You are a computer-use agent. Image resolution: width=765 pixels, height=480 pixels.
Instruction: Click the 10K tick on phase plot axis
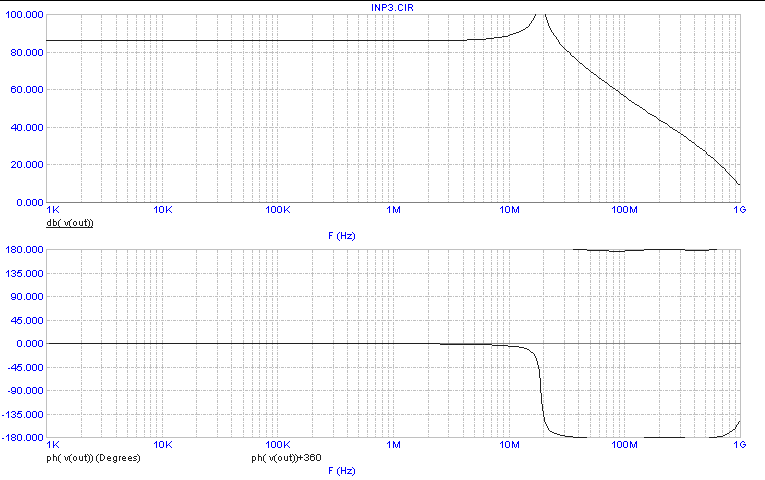pyautogui.click(x=162, y=445)
